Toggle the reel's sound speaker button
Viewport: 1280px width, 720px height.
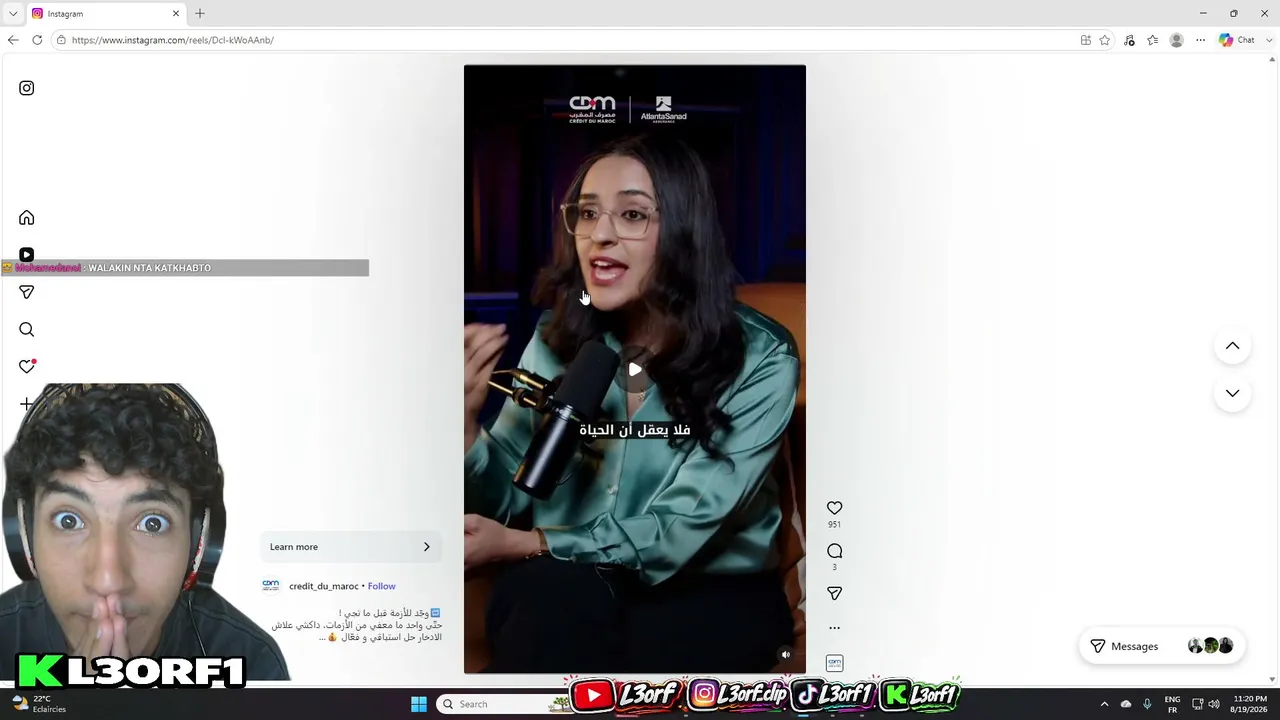click(x=786, y=655)
